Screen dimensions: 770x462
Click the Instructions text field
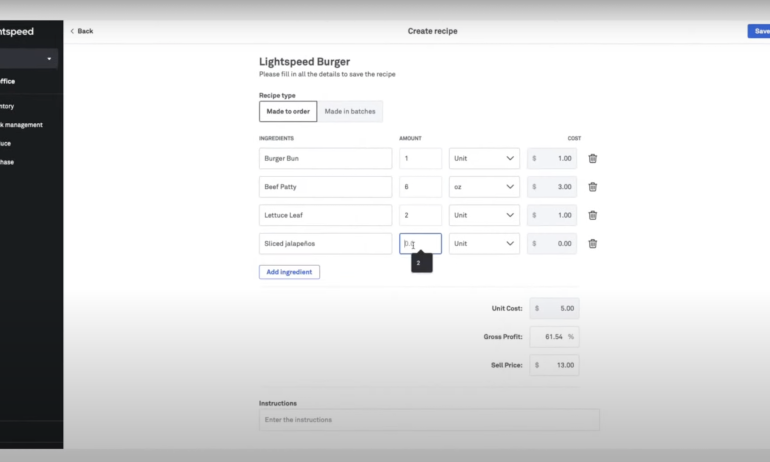click(x=429, y=420)
